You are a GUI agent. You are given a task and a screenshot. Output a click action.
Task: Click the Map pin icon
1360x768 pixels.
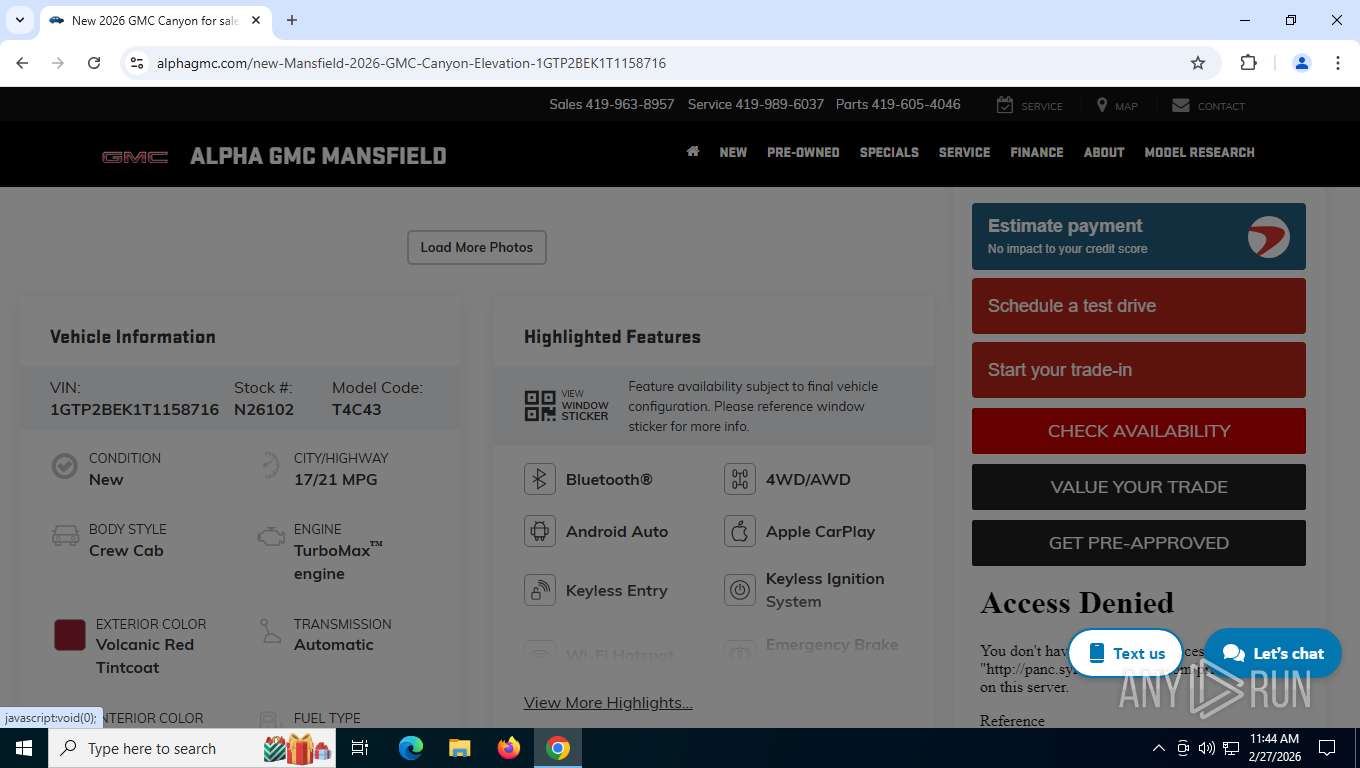(1102, 105)
